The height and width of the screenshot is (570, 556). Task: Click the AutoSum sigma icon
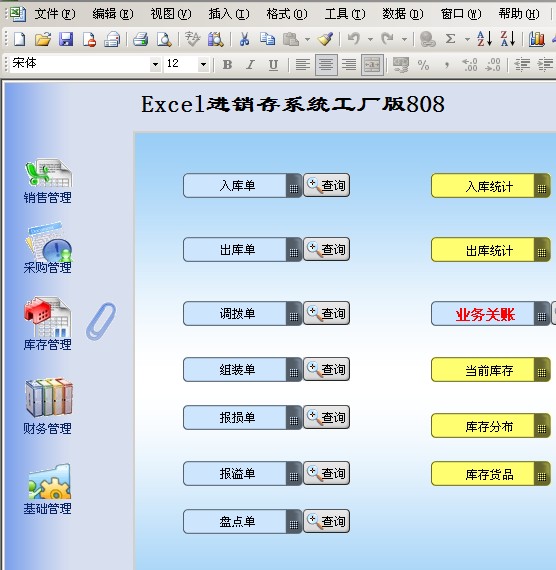coord(451,39)
